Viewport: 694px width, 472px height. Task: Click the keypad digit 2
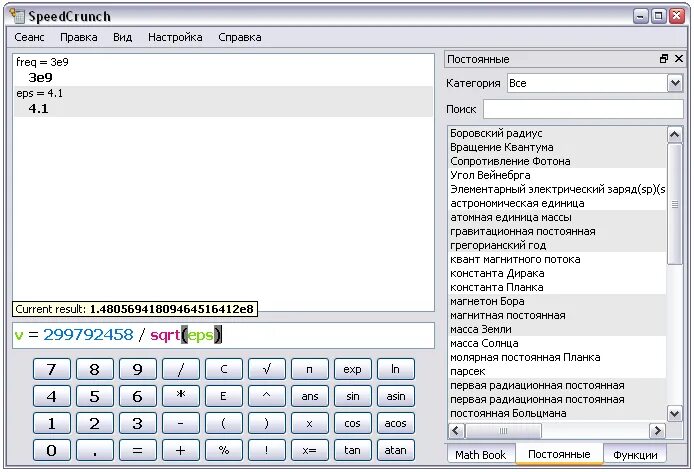pyautogui.click(x=94, y=423)
